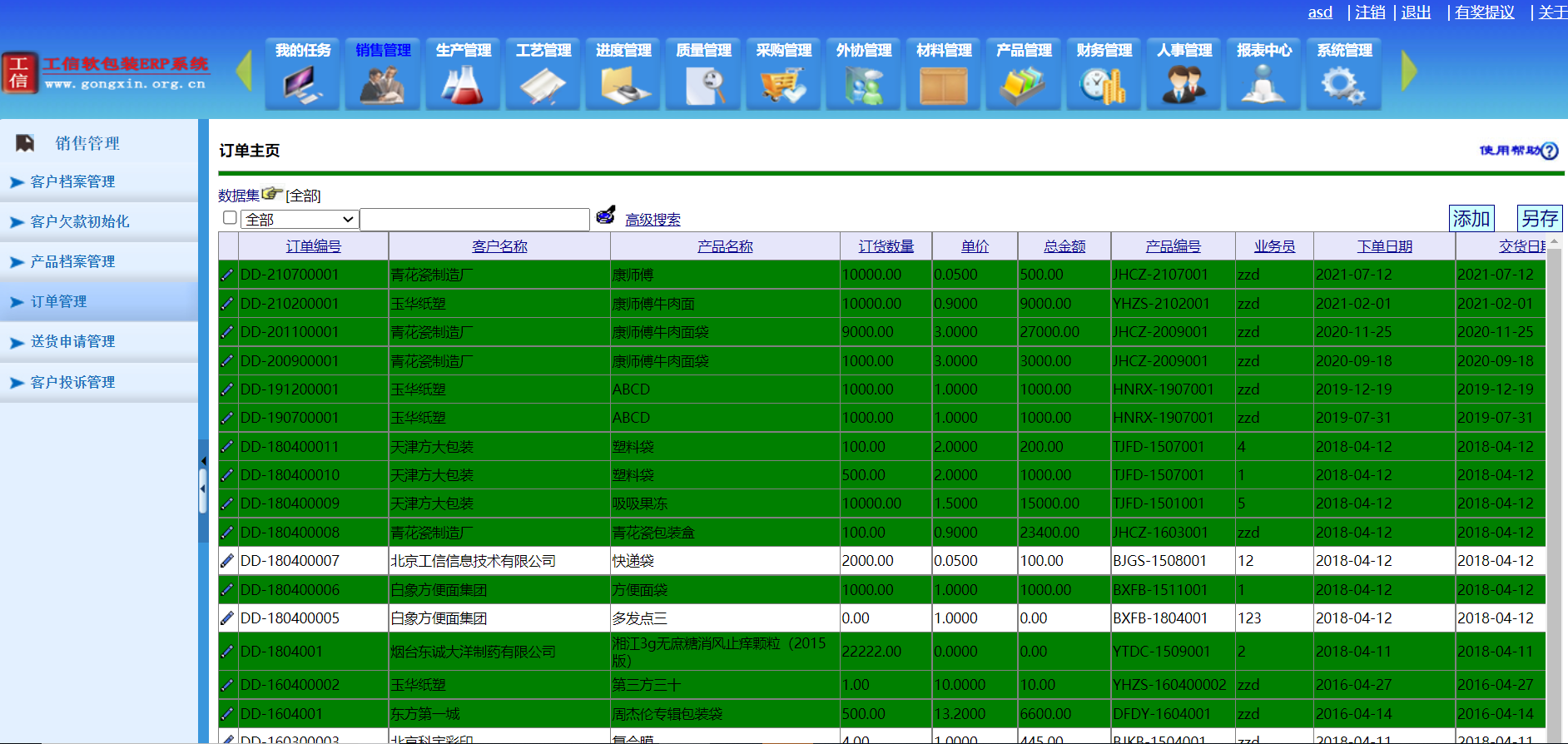
Task: Open the 生产管理 flask icon
Action: click(x=463, y=74)
